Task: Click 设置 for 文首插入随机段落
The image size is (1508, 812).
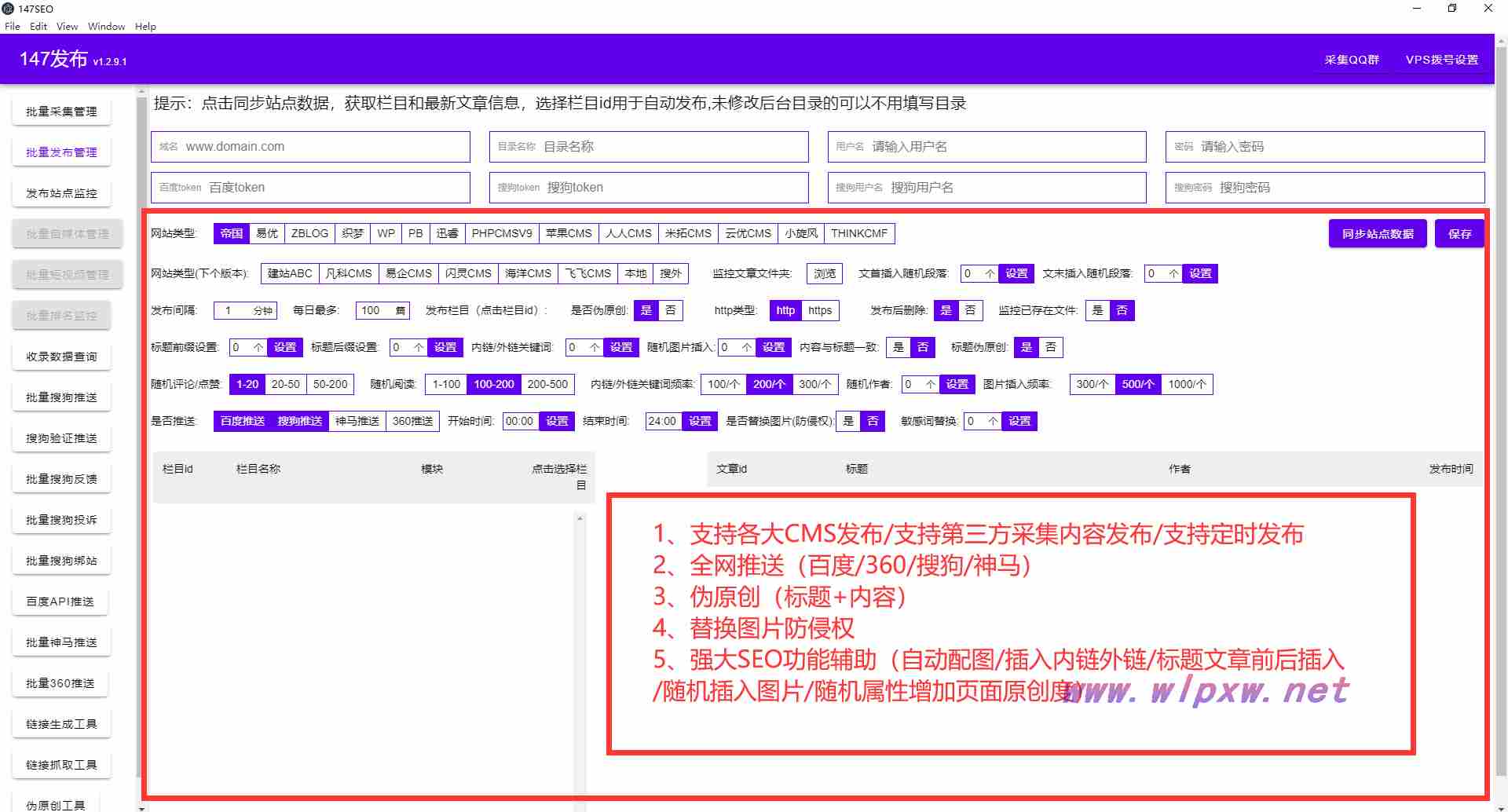Action: click(x=1016, y=273)
